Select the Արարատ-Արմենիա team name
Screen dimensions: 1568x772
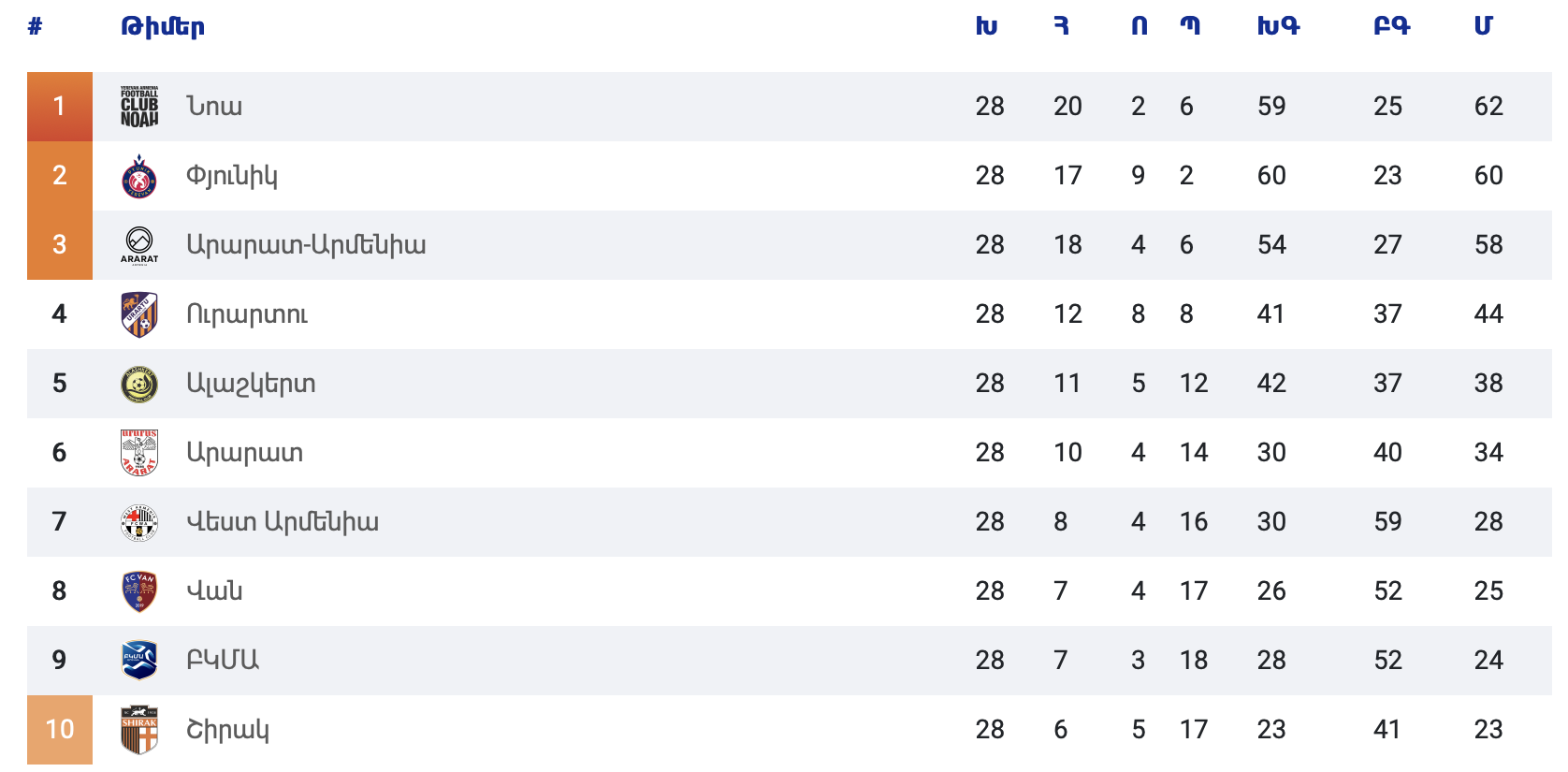coord(306,245)
